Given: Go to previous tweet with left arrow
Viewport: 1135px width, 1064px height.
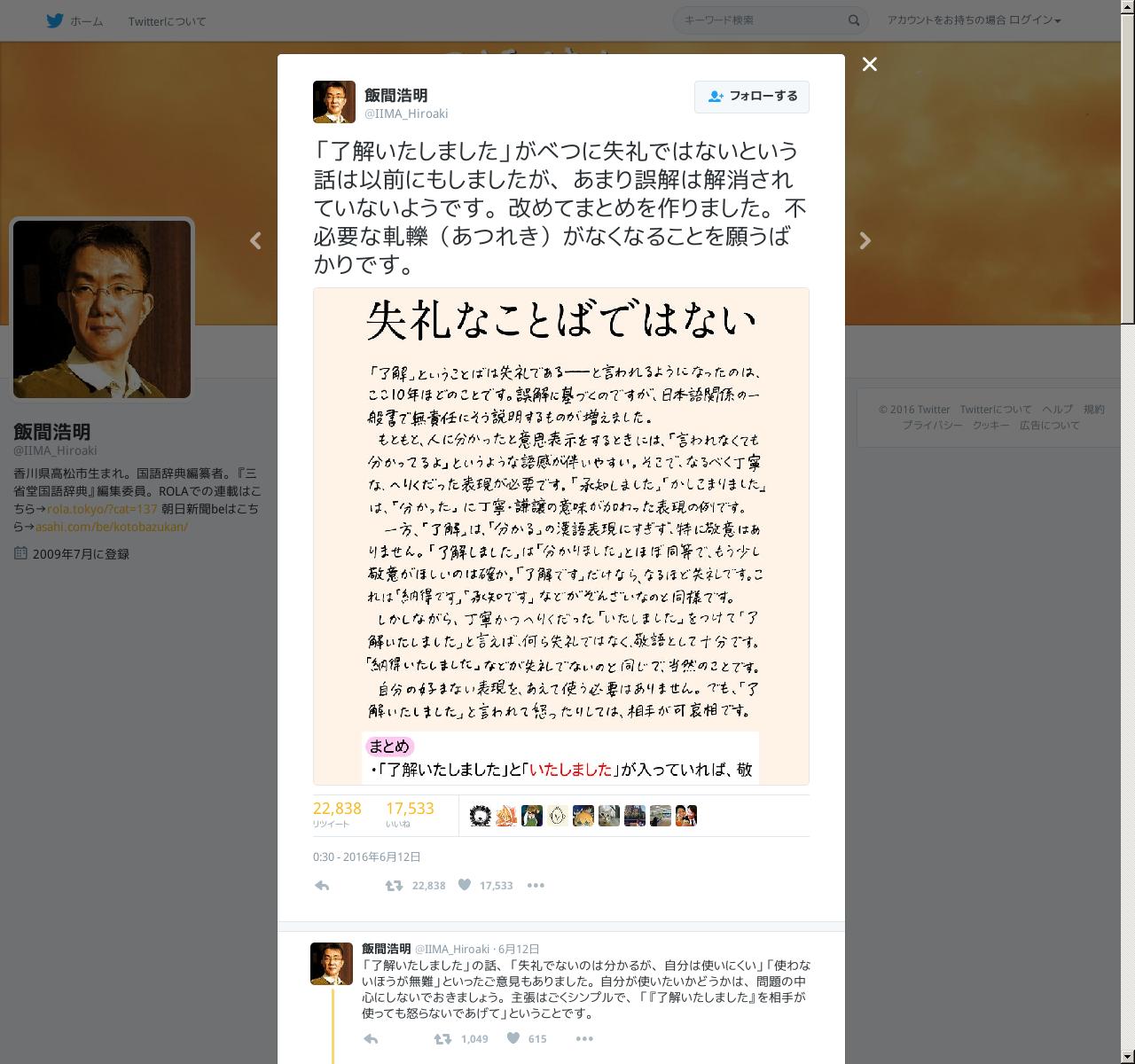Looking at the screenshot, I should pyautogui.click(x=255, y=240).
